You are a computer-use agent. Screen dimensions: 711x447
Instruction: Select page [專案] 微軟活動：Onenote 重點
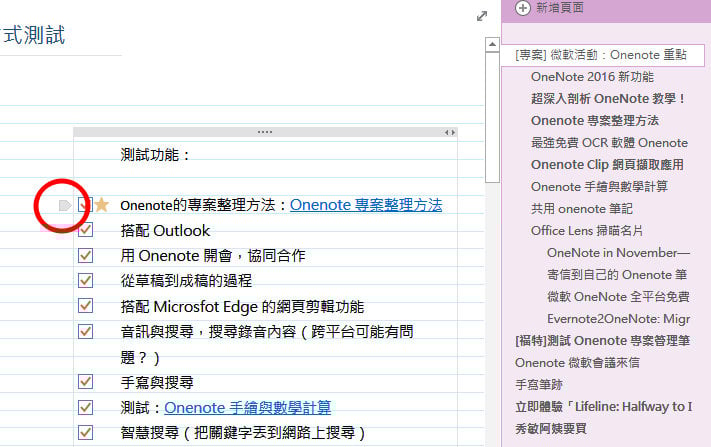(x=603, y=55)
